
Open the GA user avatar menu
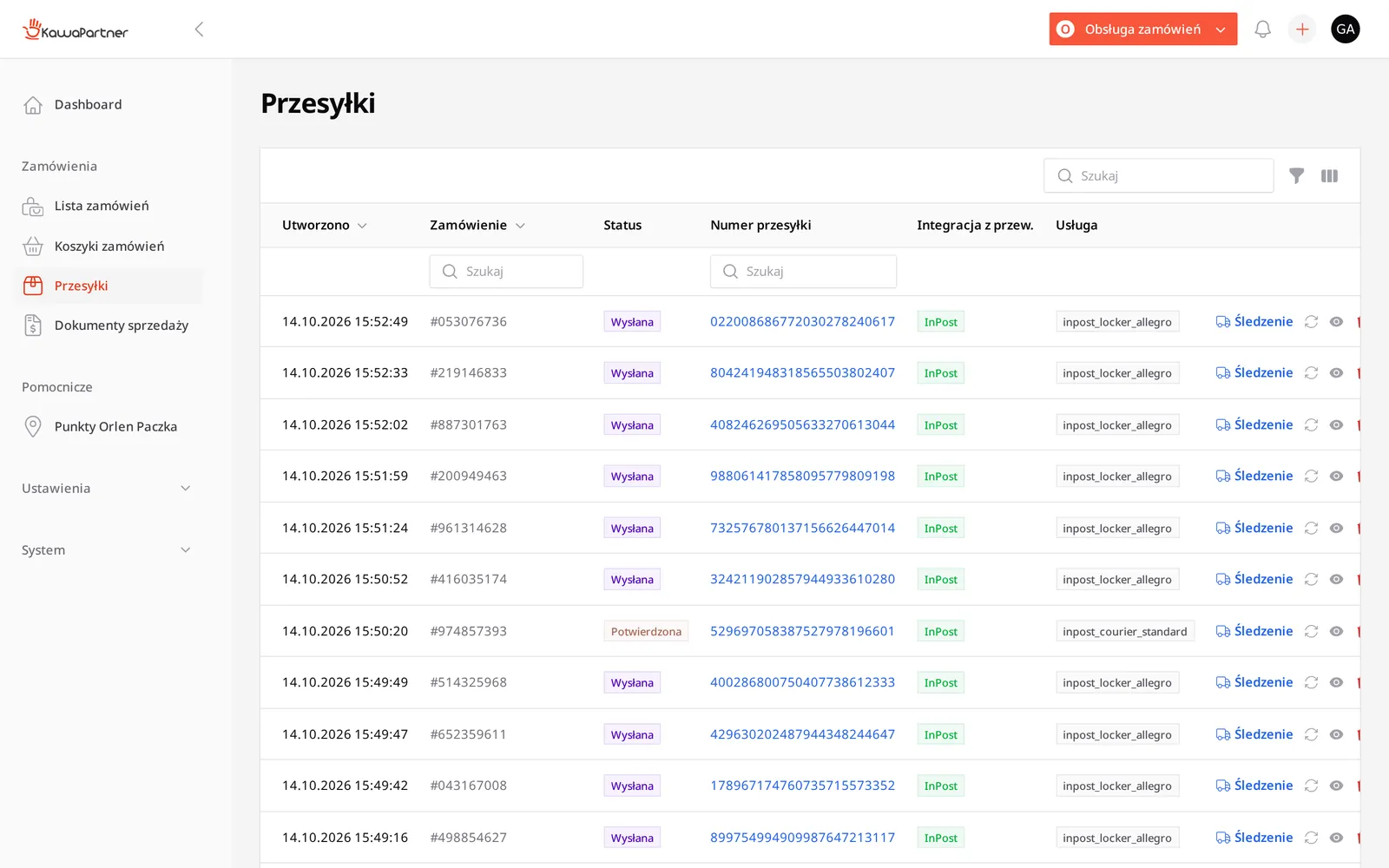[1346, 30]
